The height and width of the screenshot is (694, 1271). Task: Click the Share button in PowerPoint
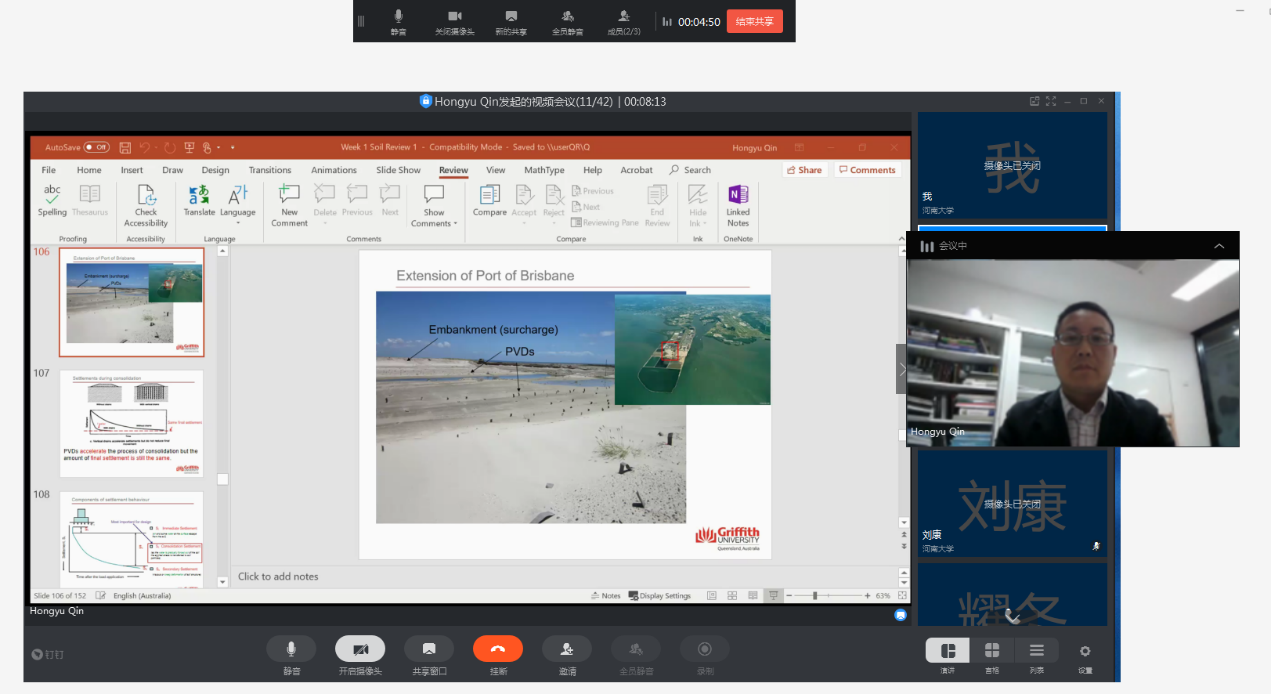[803, 170]
